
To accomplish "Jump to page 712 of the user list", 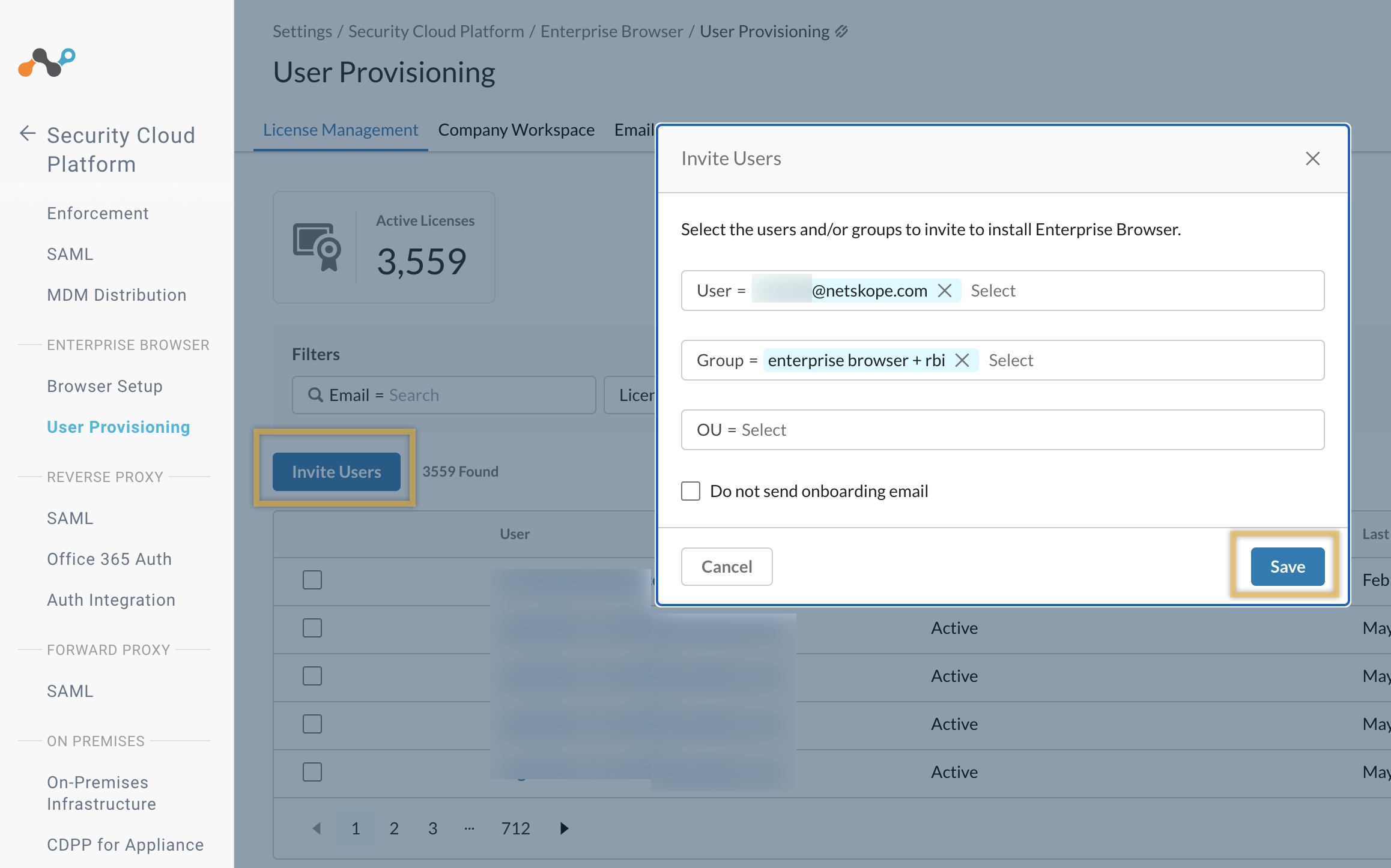I will (x=515, y=828).
